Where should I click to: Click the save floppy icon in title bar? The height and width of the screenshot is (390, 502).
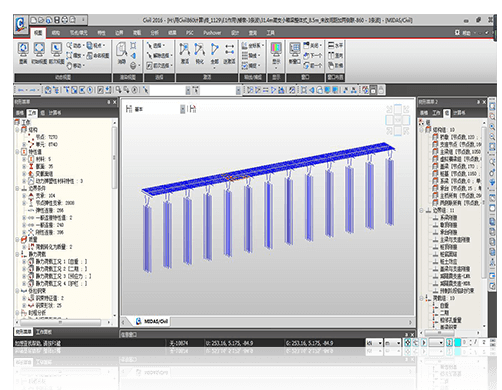(x=57, y=20)
